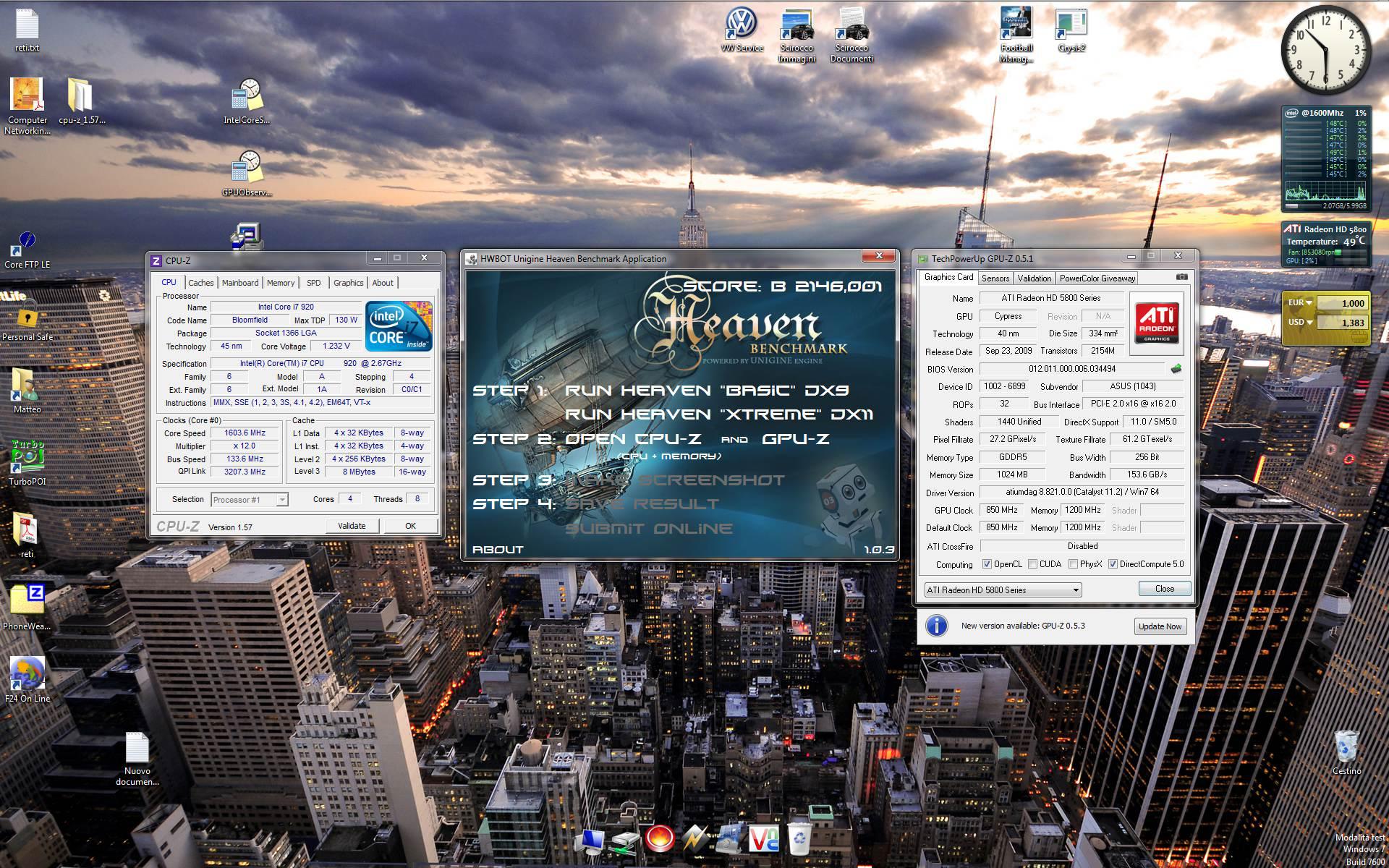Launch the red flame burner dock app
The image size is (1389, 868).
click(x=659, y=839)
